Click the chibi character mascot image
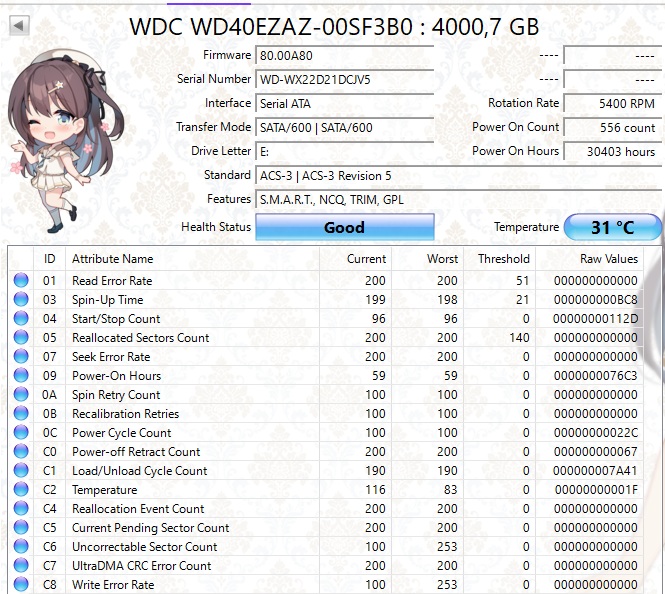 click(64, 142)
